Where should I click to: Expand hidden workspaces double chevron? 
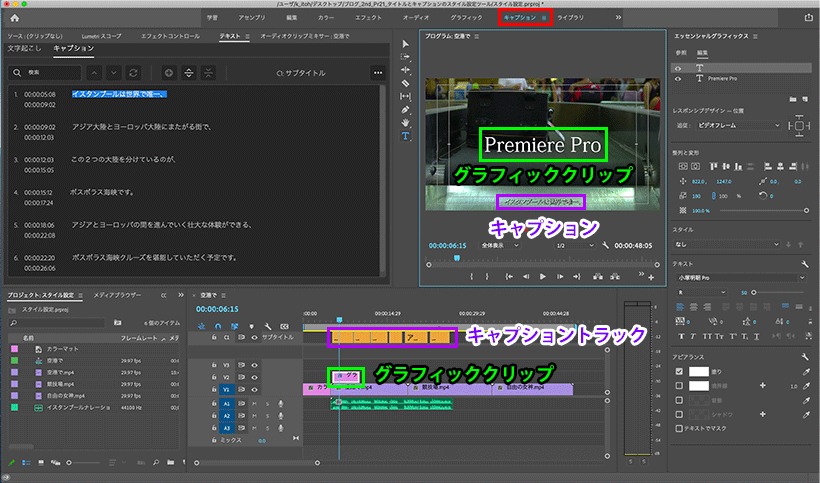(x=618, y=17)
